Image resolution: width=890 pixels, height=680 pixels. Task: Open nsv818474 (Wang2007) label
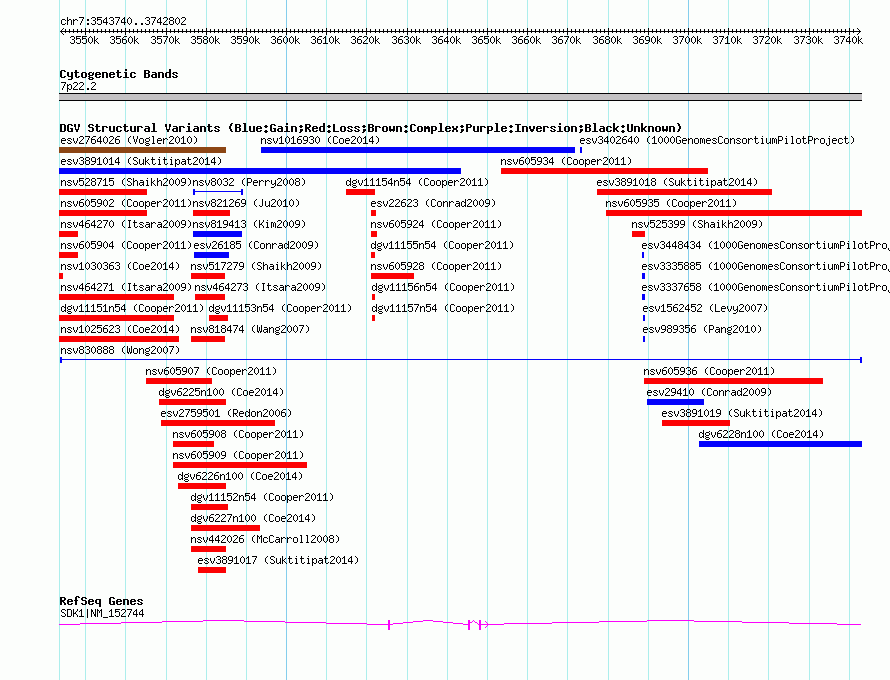pos(250,329)
